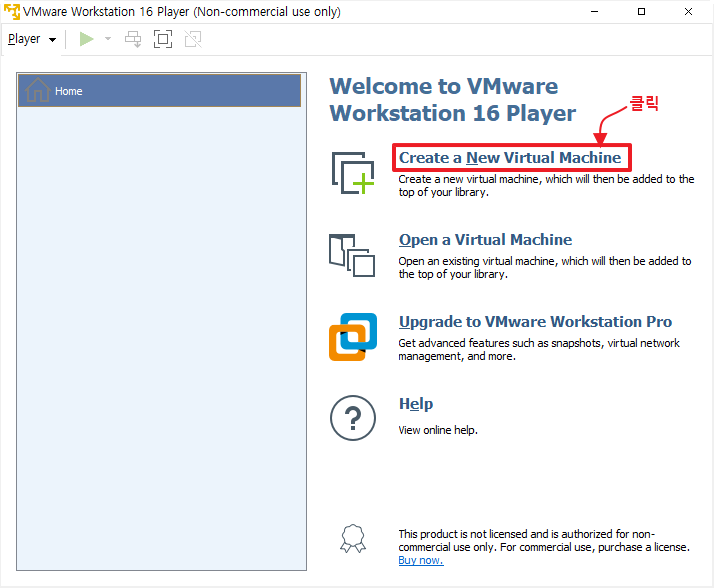Click the Send Ctrl+Alt+Del toolbar icon
The height and width of the screenshot is (588, 714).
tap(133, 39)
